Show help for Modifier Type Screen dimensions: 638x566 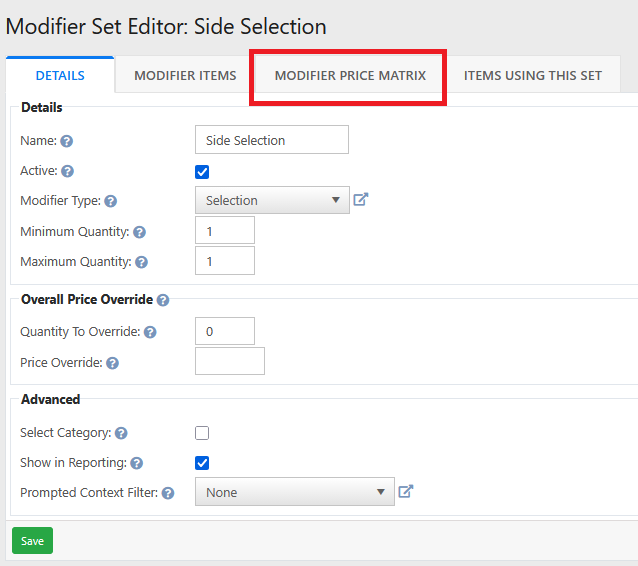(111, 201)
